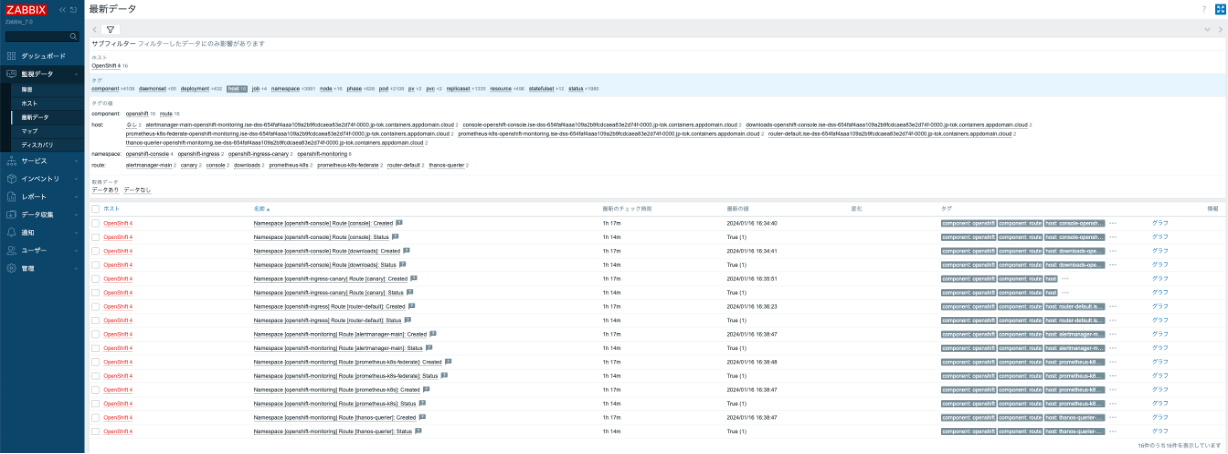Screen dimensions: 1228x454
Task: Expand the サービス menu section
Action: pos(42,160)
